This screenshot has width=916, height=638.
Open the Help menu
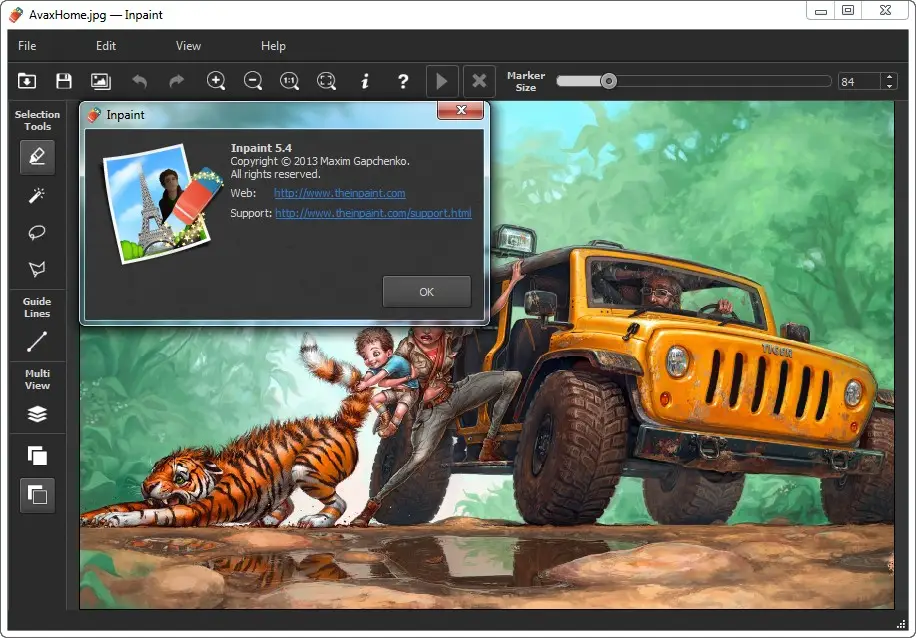click(273, 46)
